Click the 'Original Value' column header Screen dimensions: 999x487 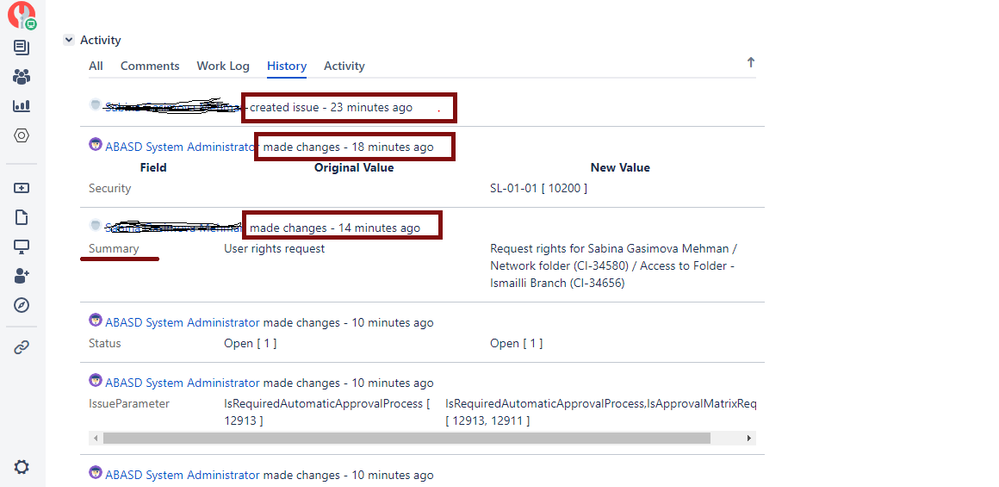354,168
